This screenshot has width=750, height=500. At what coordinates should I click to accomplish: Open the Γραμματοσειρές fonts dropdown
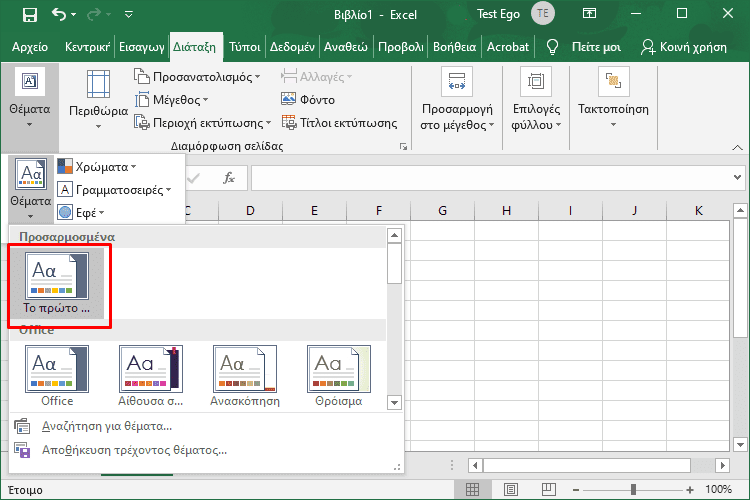click(x=114, y=189)
